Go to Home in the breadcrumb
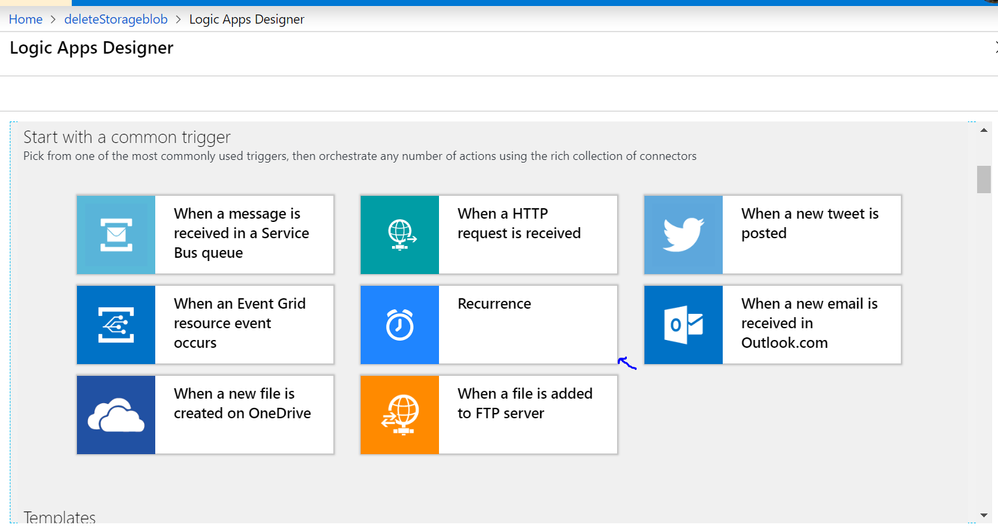The width and height of the screenshot is (998, 526). [x=25, y=19]
